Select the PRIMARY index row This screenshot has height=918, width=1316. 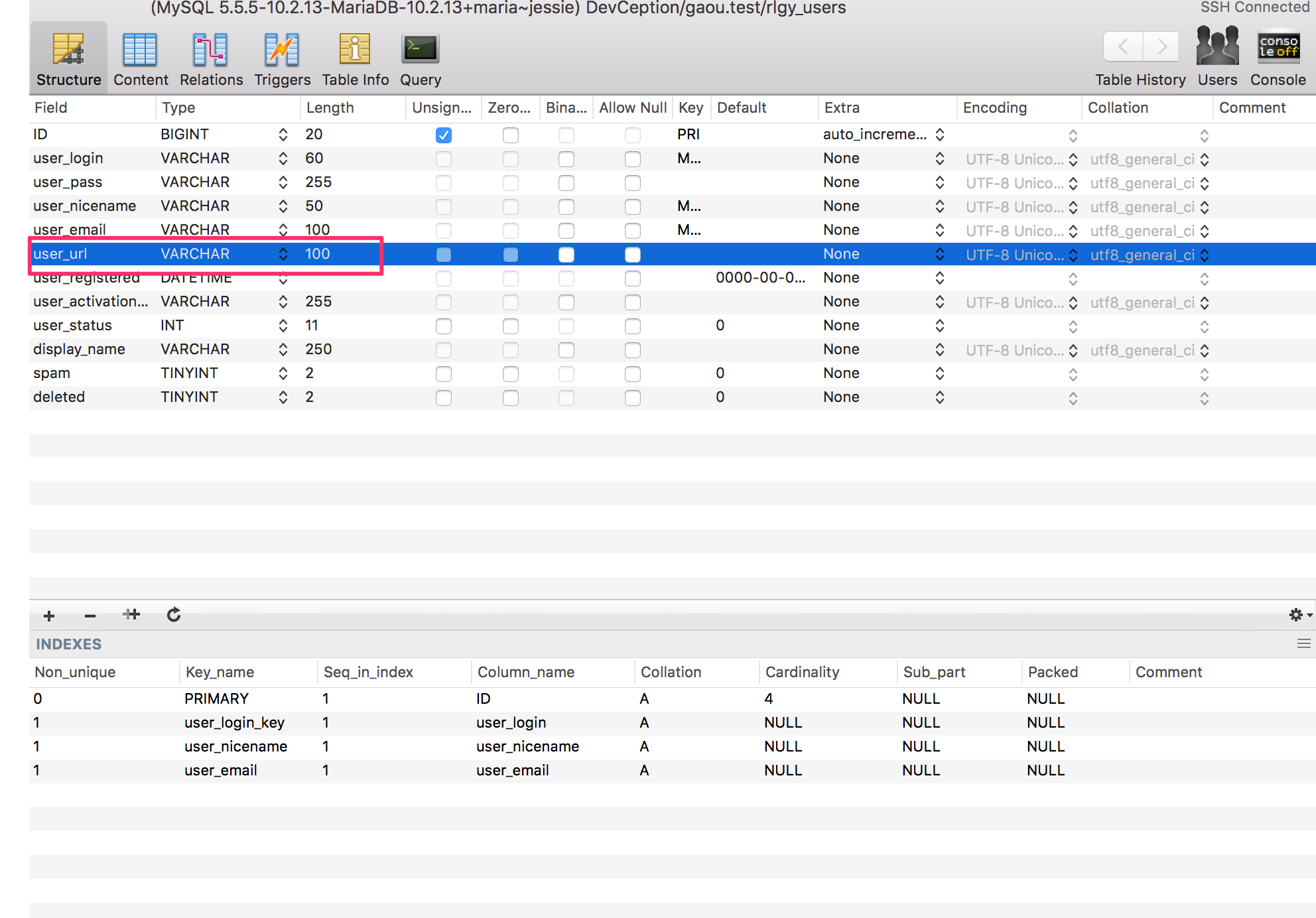pyautogui.click(x=216, y=698)
